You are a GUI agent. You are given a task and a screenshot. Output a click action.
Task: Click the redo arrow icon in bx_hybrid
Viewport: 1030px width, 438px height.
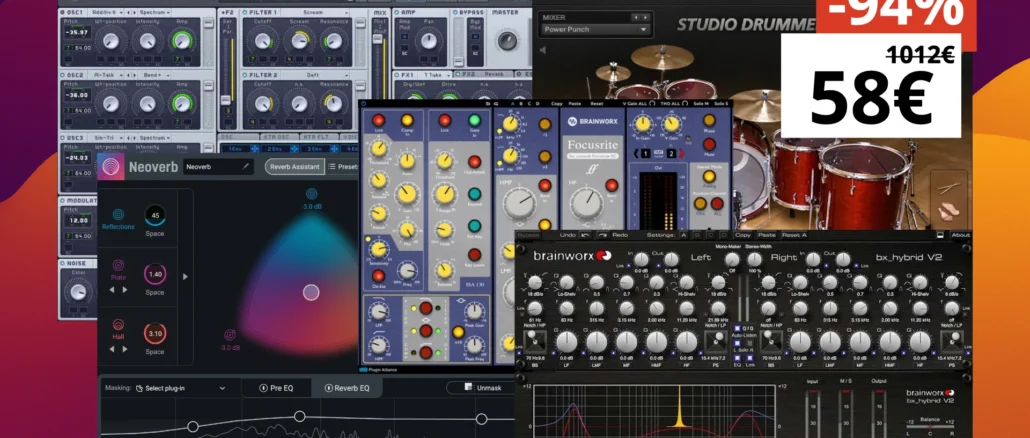603,235
